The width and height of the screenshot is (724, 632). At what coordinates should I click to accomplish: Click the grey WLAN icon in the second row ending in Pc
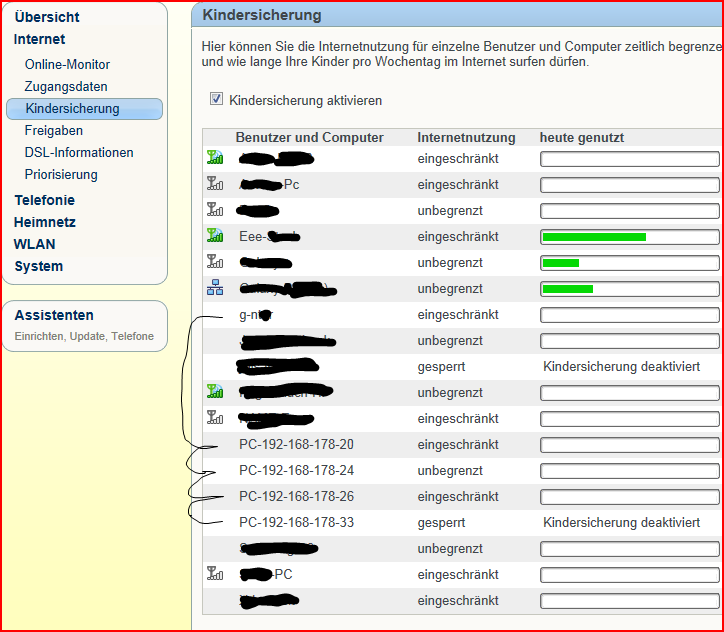coord(215,184)
